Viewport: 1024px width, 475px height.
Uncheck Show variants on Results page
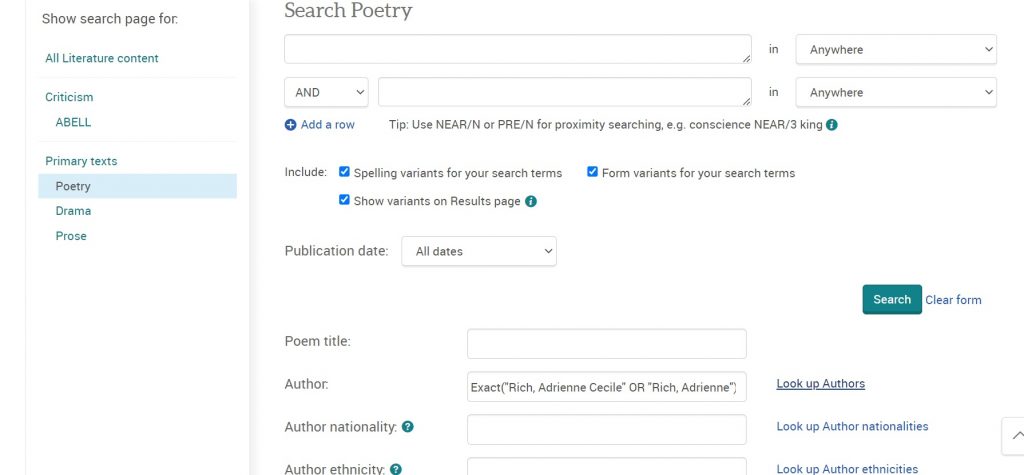(344, 200)
